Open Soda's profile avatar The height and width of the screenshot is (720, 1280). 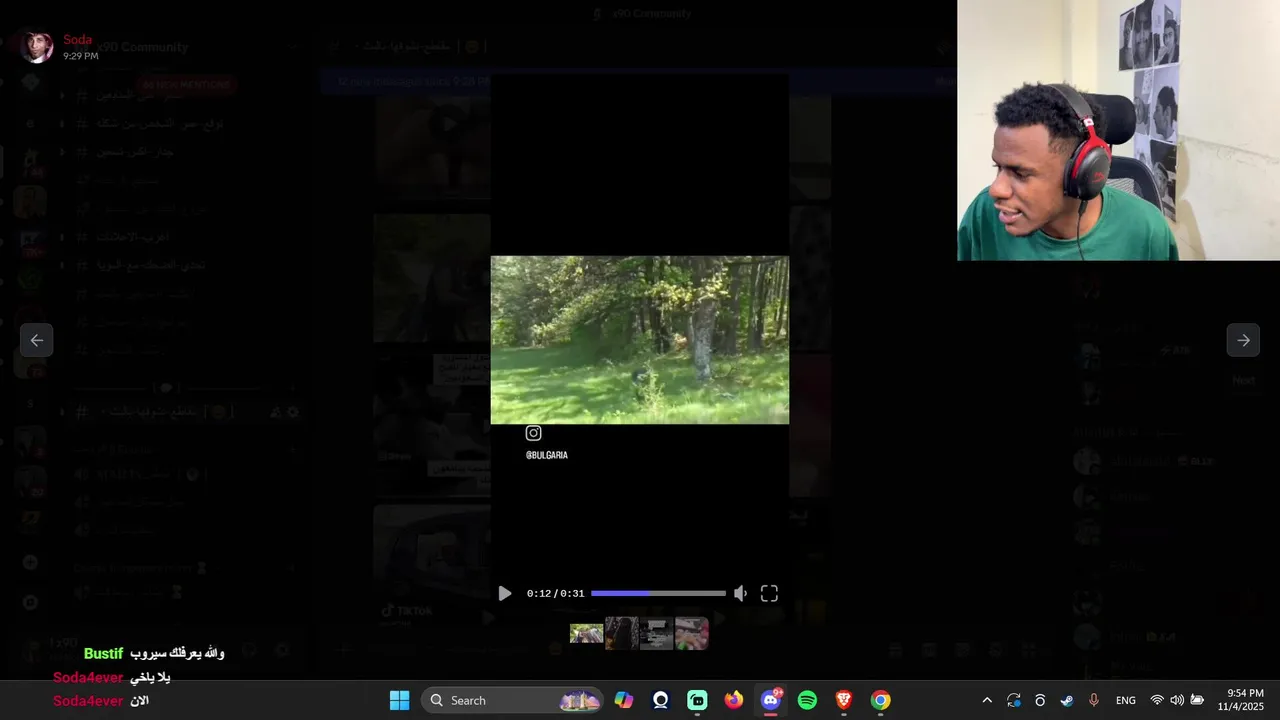pyautogui.click(x=37, y=47)
